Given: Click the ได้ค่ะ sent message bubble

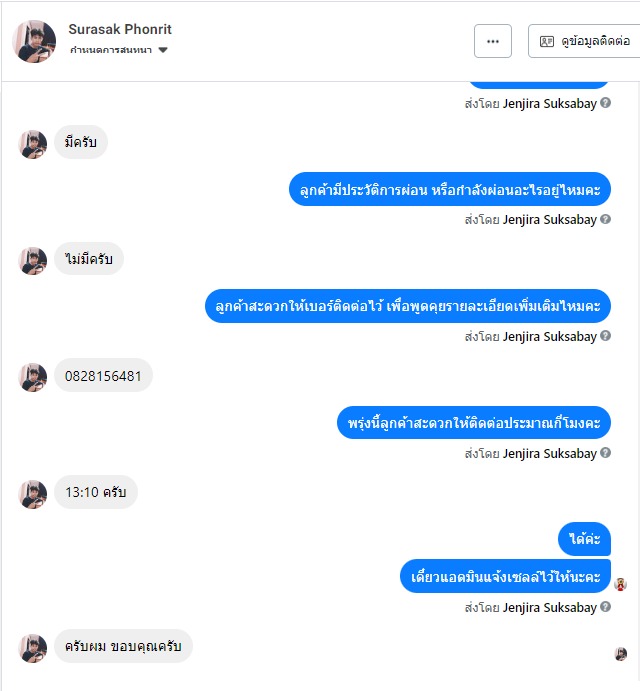Looking at the screenshot, I should pyautogui.click(x=584, y=539).
